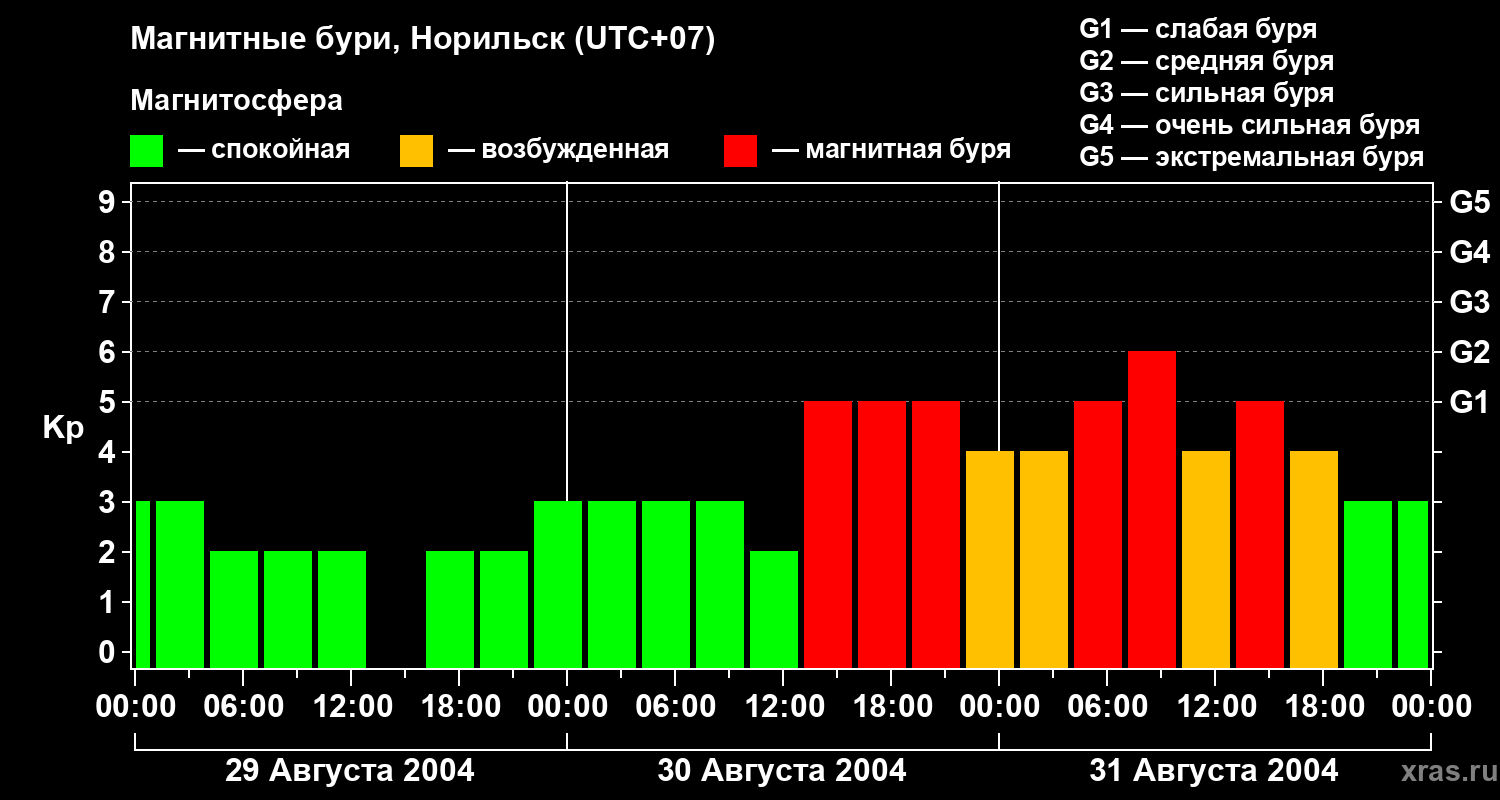Screen dimensions: 1500x800
Task: Click the last orange bar on 31 August
Action: pos(1314,560)
